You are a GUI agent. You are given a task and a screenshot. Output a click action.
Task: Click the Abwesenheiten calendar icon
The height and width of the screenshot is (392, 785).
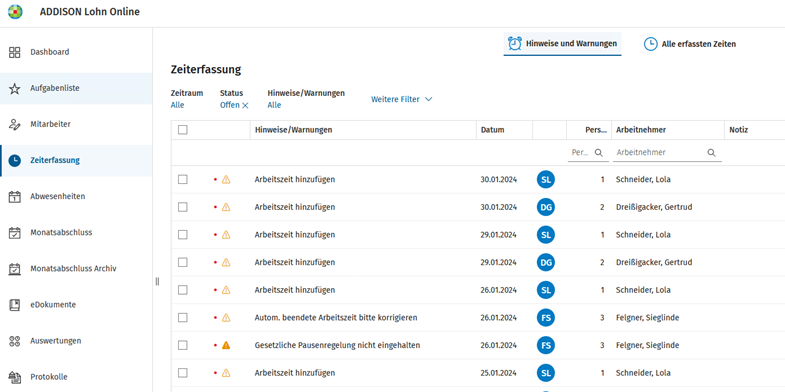pos(15,197)
